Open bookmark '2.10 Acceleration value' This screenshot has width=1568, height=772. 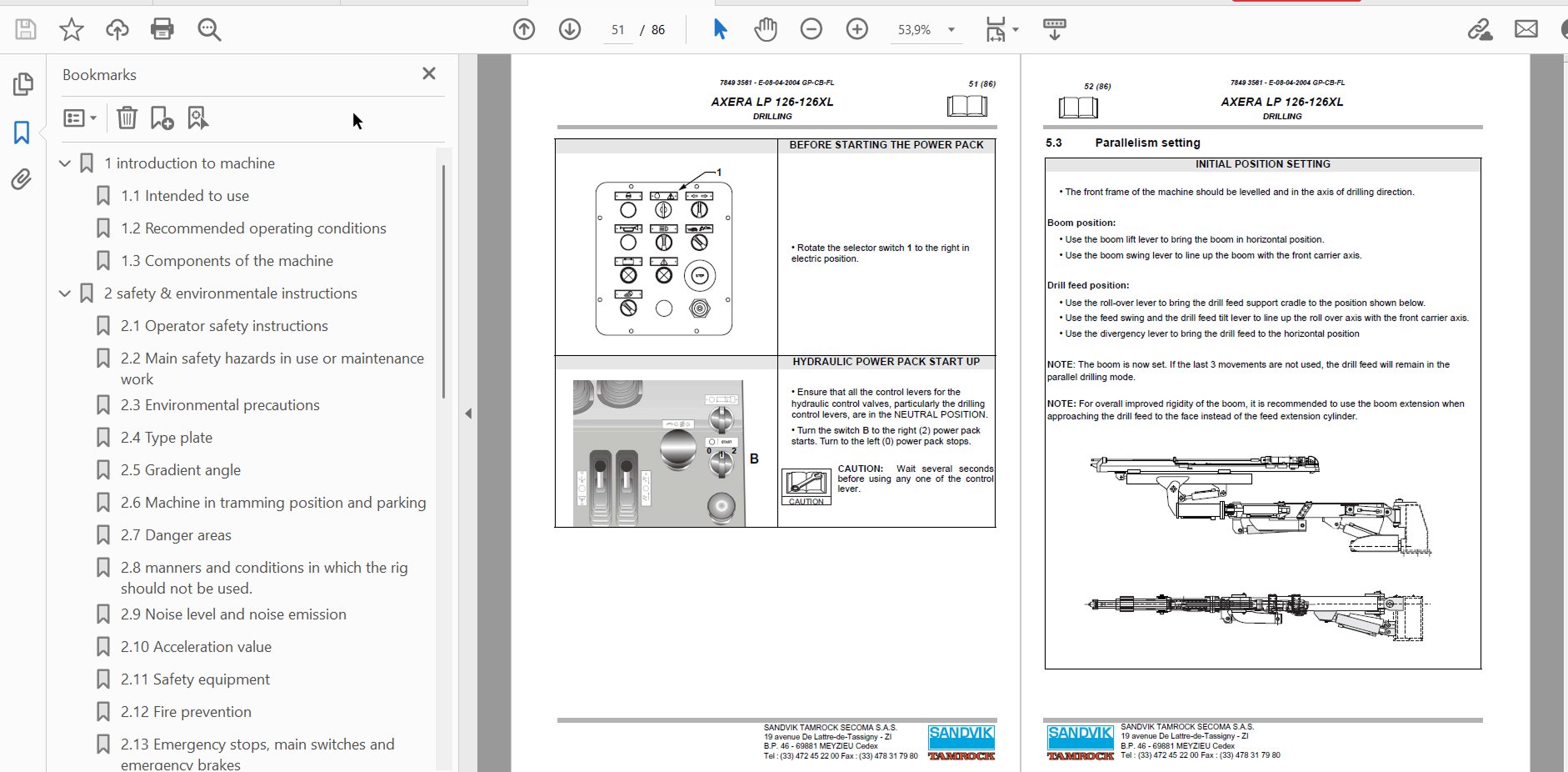coord(196,647)
